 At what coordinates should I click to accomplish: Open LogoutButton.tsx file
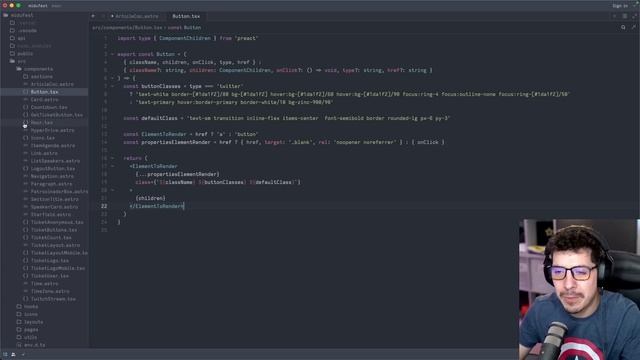pyautogui.click(x=53, y=169)
